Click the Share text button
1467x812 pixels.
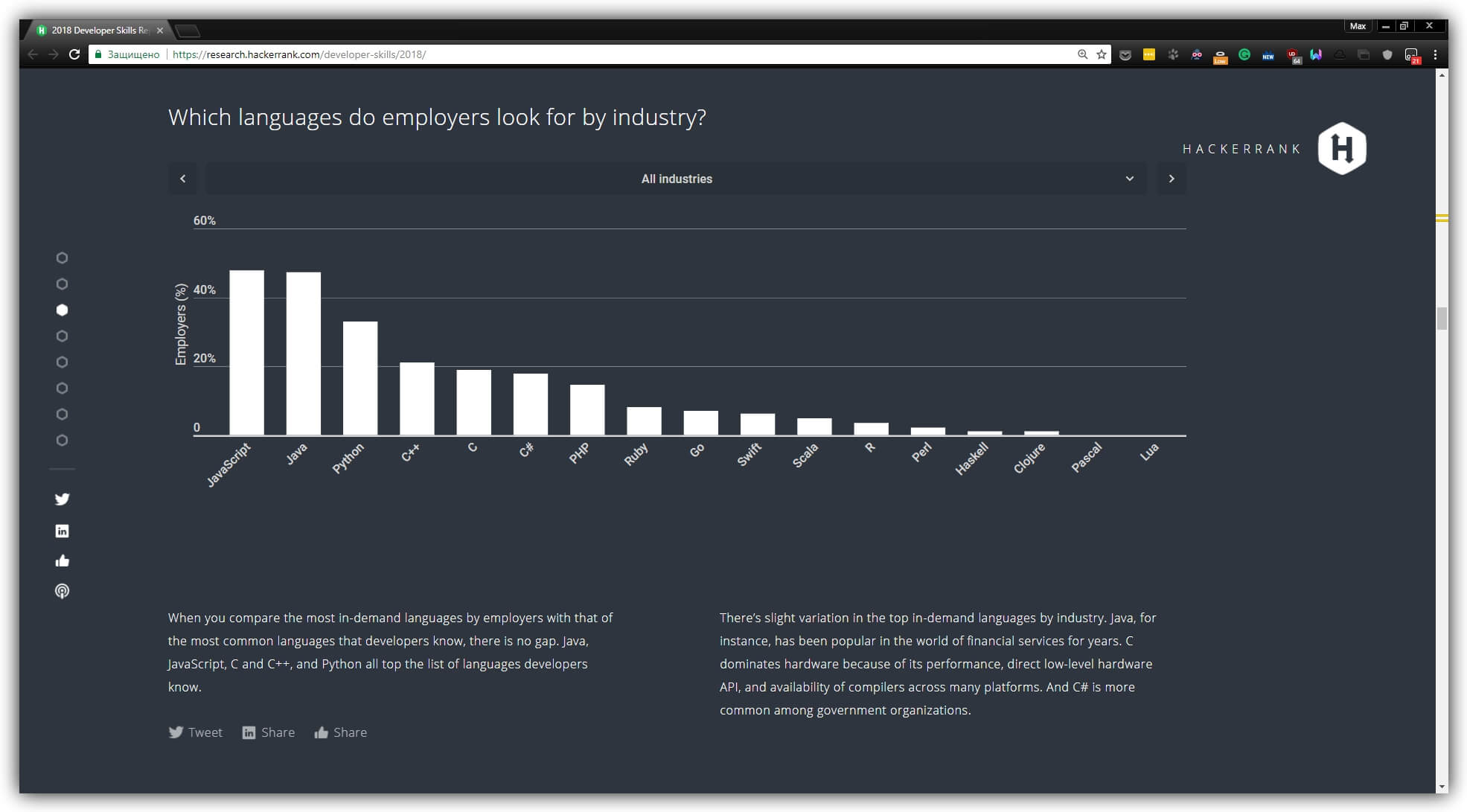277,731
